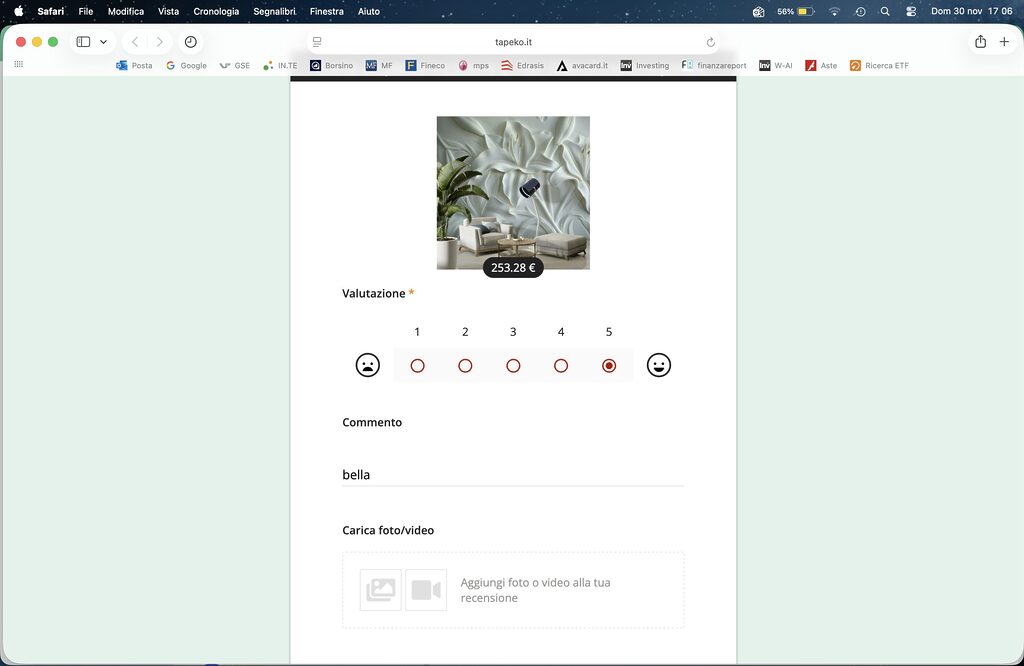
Task: Open the Segnalibri menu
Action: pyautogui.click(x=274, y=12)
